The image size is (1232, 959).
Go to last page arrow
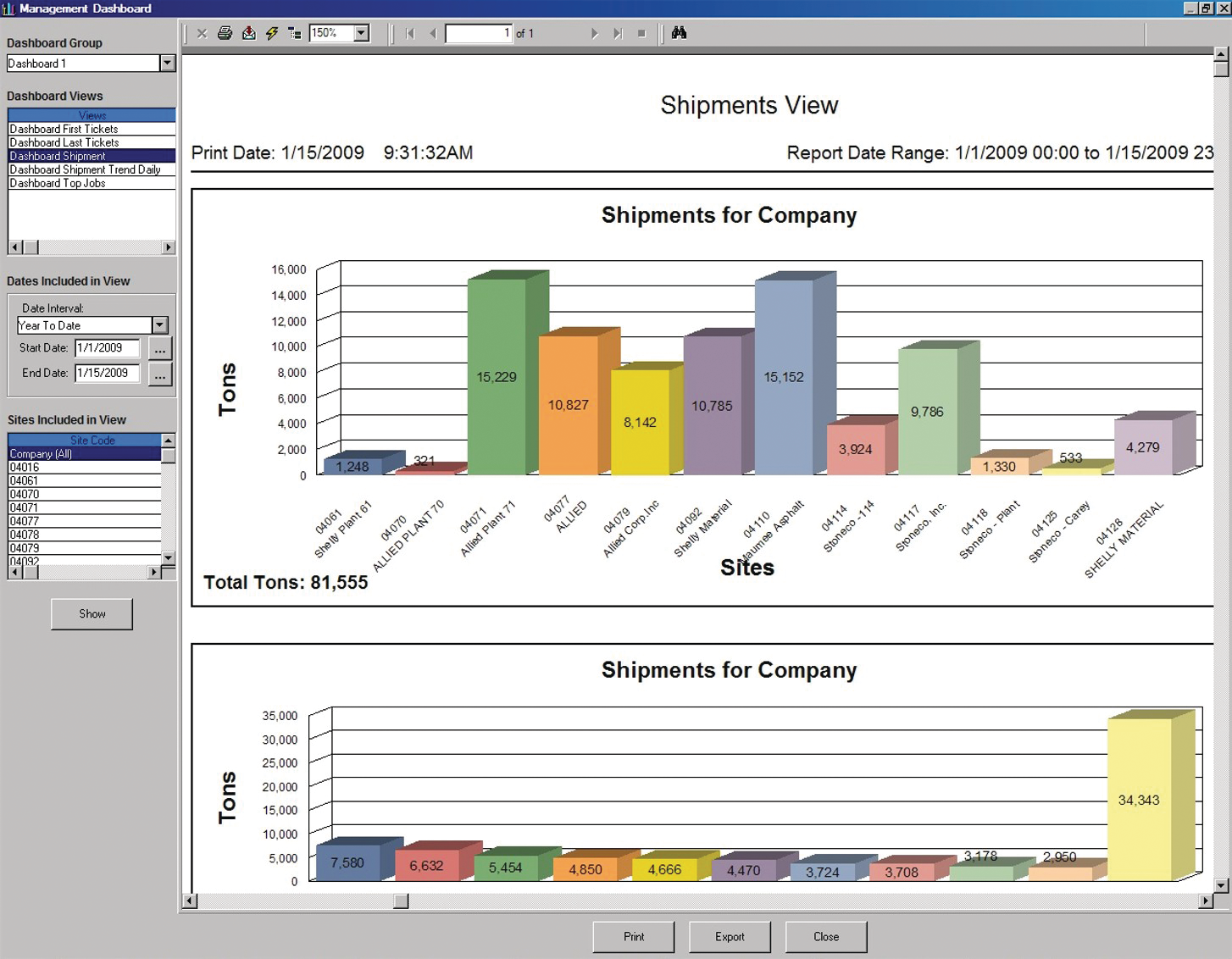point(618,33)
